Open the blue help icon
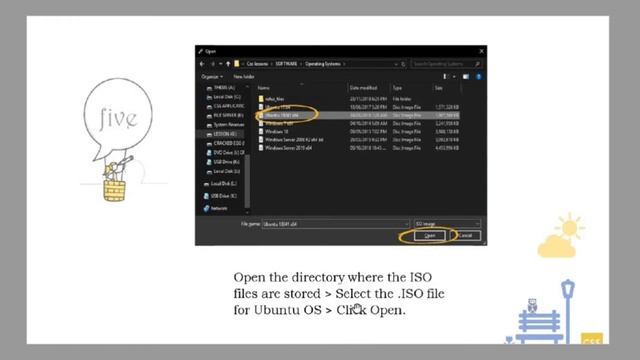 [479, 77]
